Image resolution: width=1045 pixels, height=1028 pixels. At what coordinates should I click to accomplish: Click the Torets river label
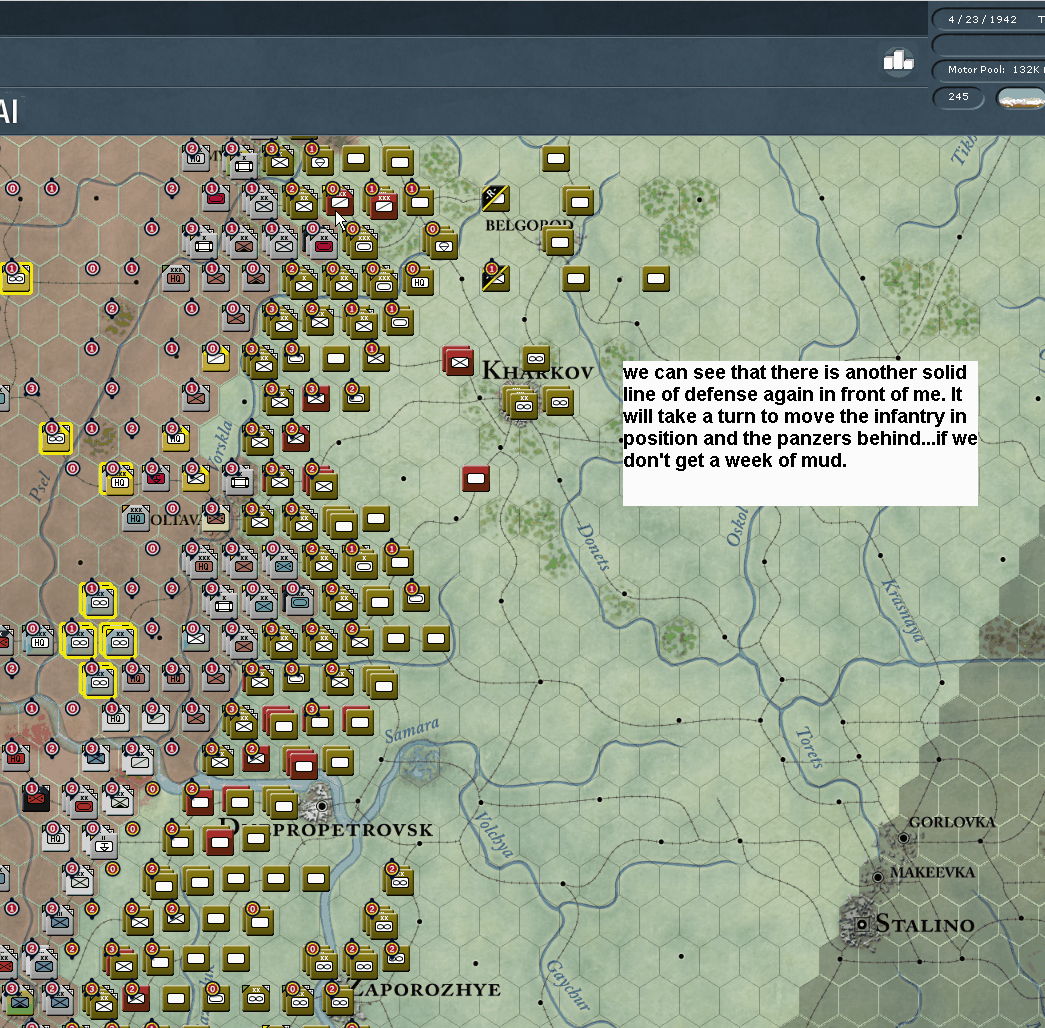[810, 747]
